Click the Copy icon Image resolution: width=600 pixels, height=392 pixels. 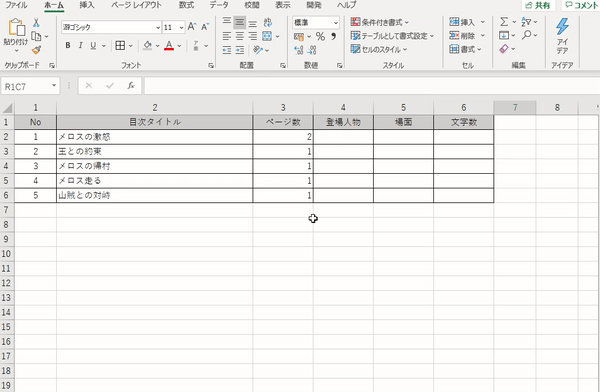click(x=36, y=36)
